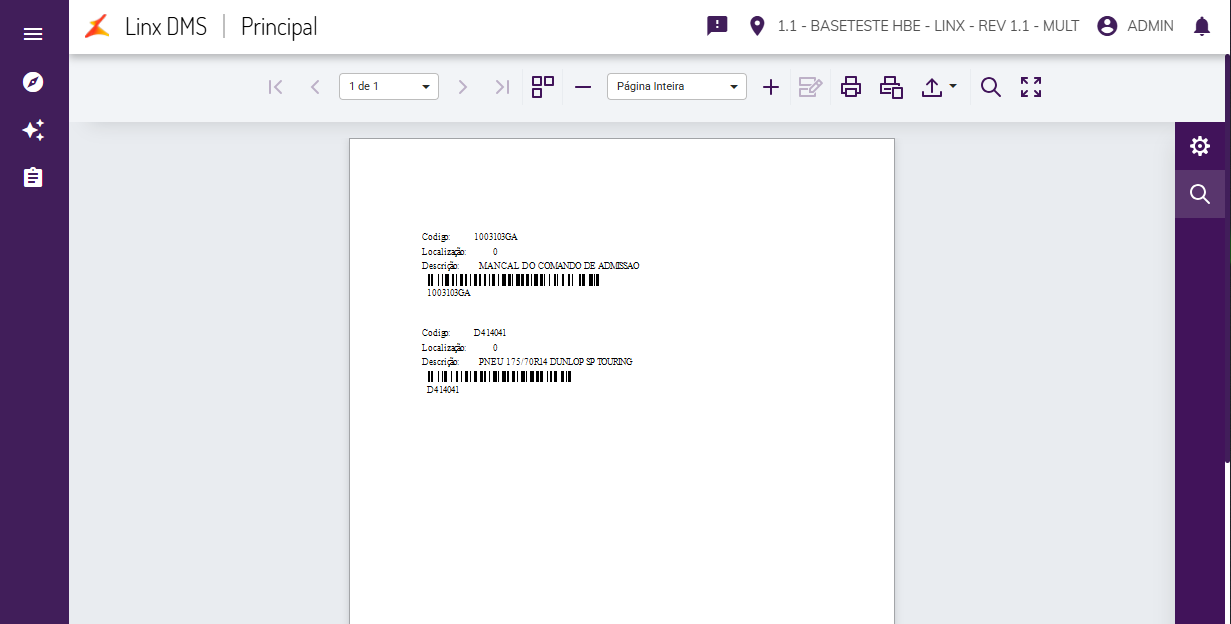Click the barcode for 1003103GA
1231x624 pixels.
[513, 280]
